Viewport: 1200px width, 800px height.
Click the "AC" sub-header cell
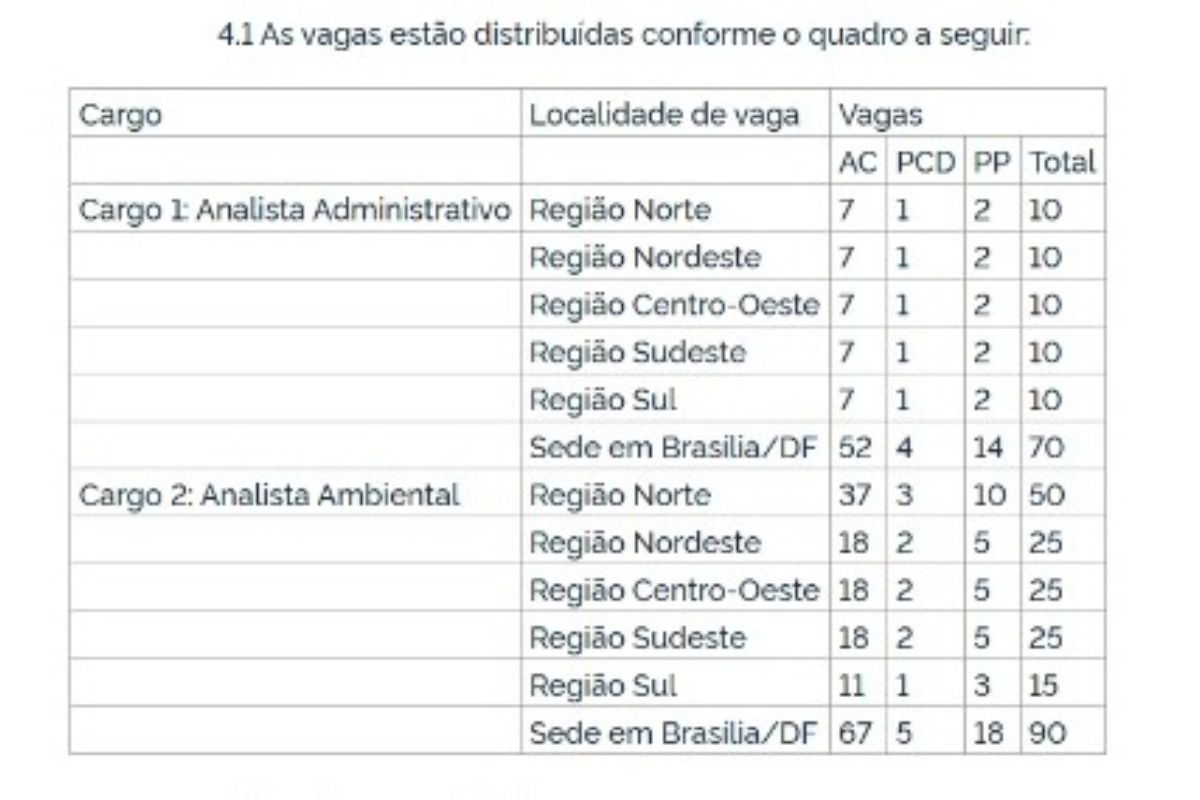click(x=857, y=162)
